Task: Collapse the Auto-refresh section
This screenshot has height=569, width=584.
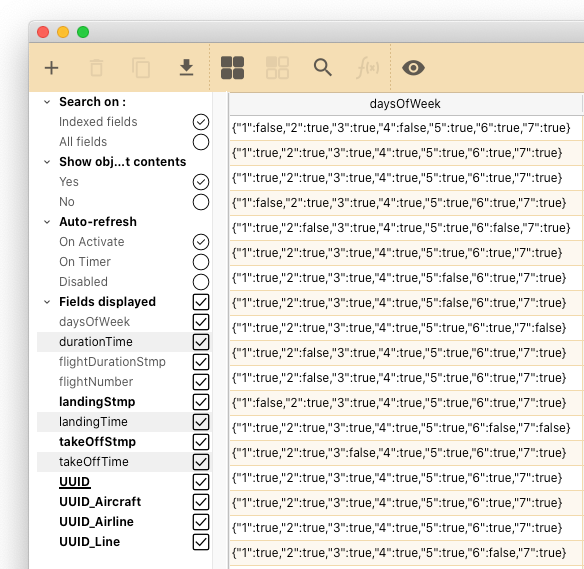Action: coord(47,222)
